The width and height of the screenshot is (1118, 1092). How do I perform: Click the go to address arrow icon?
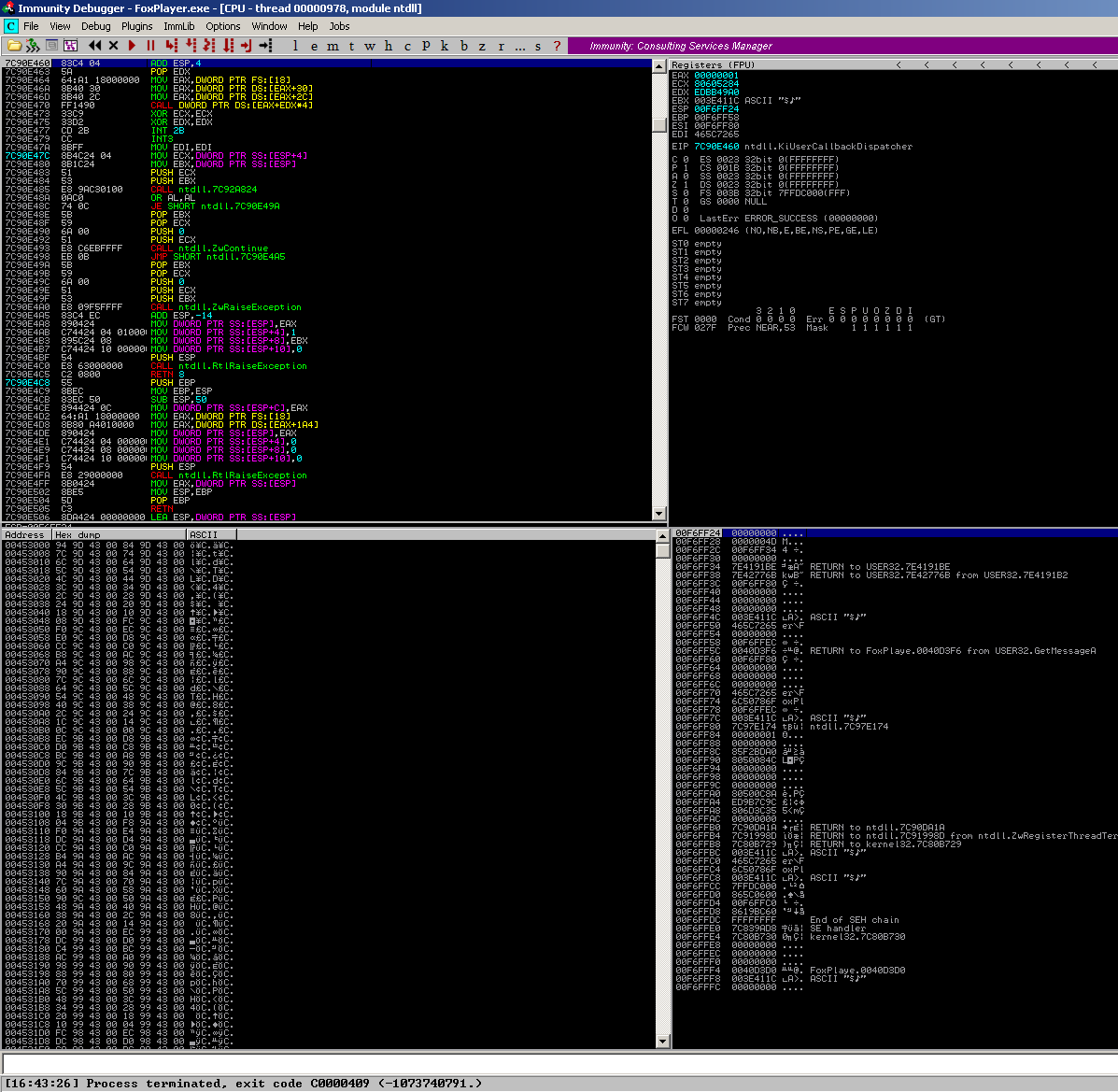pos(266,46)
